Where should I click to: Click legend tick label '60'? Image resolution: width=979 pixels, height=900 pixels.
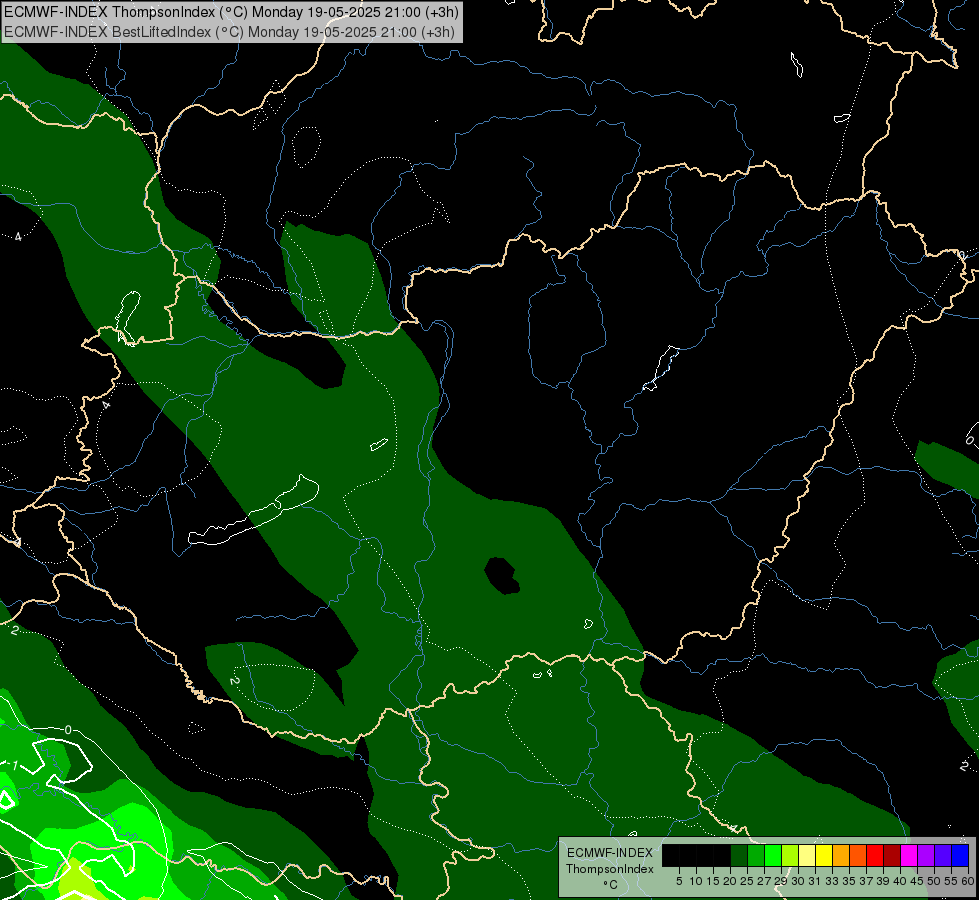(967, 881)
